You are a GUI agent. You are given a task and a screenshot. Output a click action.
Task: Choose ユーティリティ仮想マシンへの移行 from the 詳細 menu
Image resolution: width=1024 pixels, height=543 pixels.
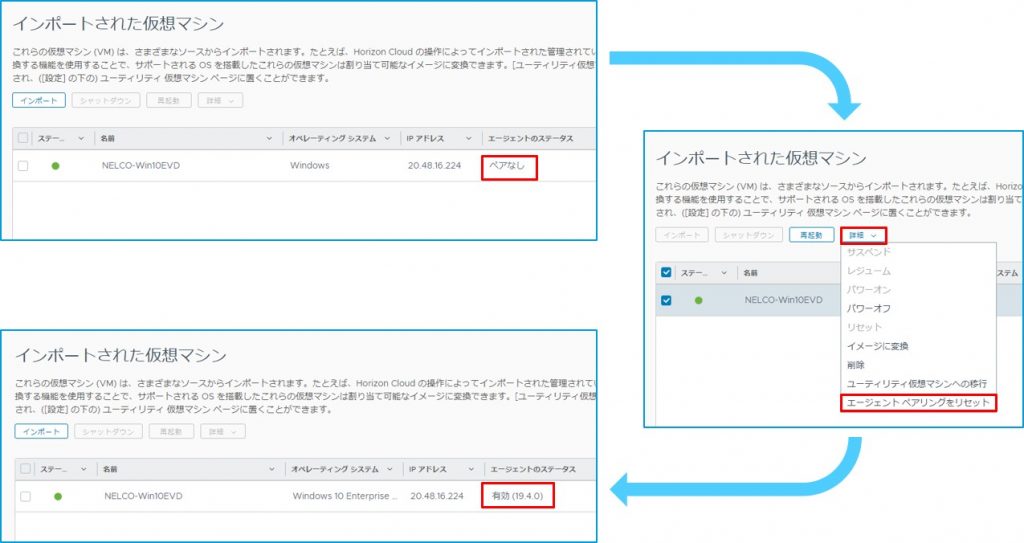pos(917,384)
